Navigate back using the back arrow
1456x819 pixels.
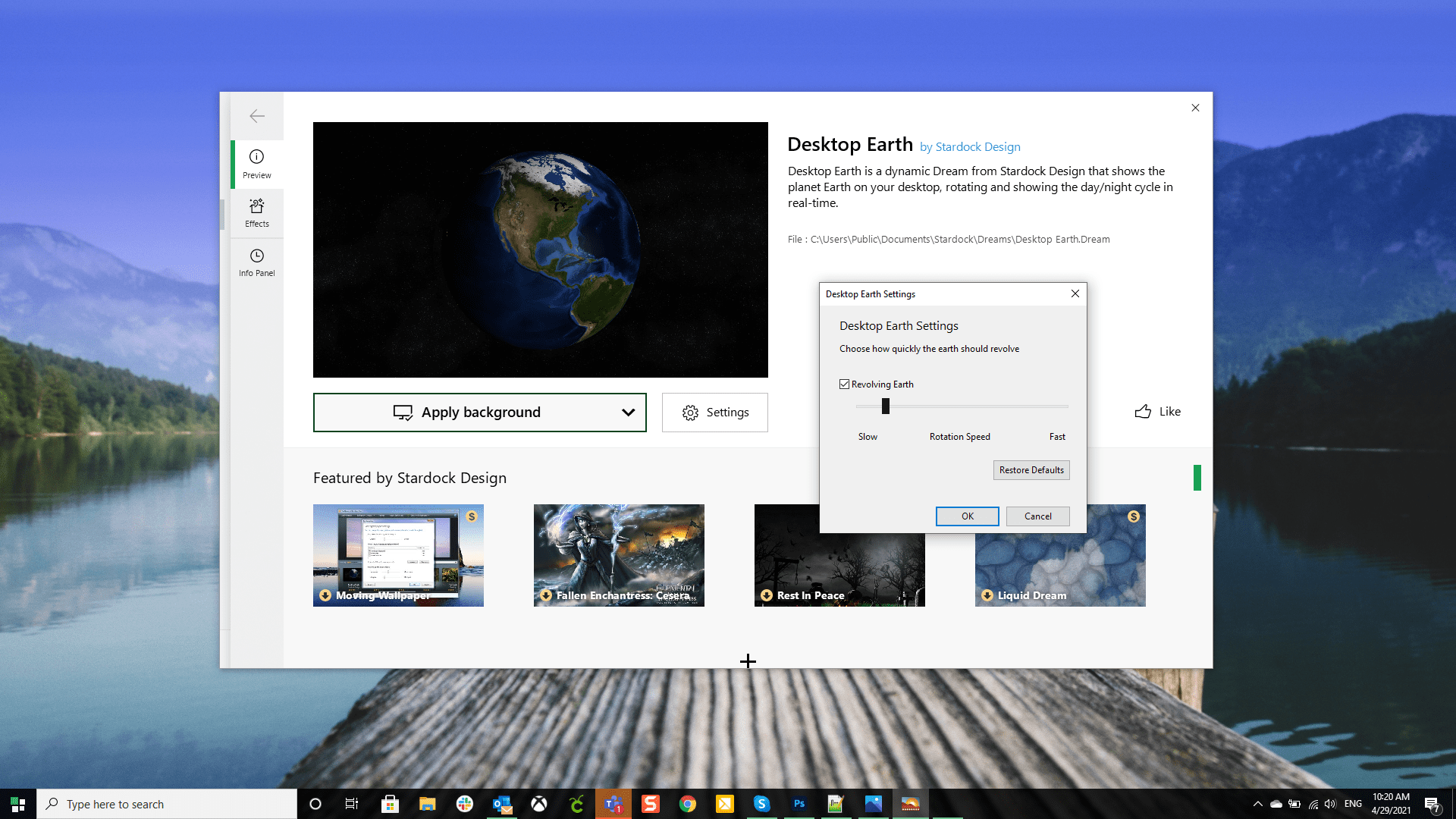pyautogui.click(x=257, y=115)
